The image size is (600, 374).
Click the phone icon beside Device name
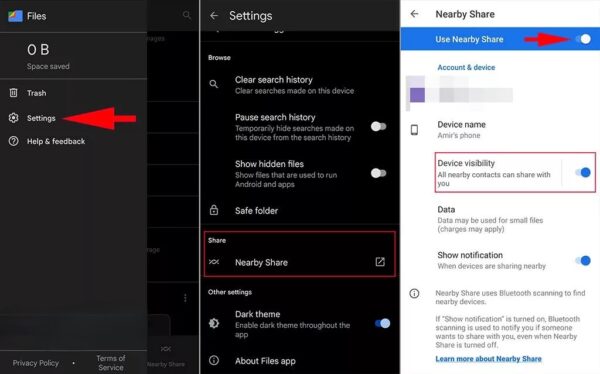(414, 130)
